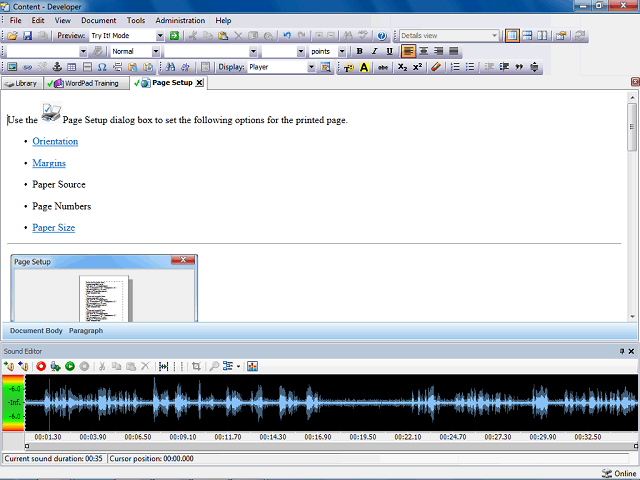The image size is (640, 480).
Task: Follow the Orientation link
Action: tap(55, 141)
